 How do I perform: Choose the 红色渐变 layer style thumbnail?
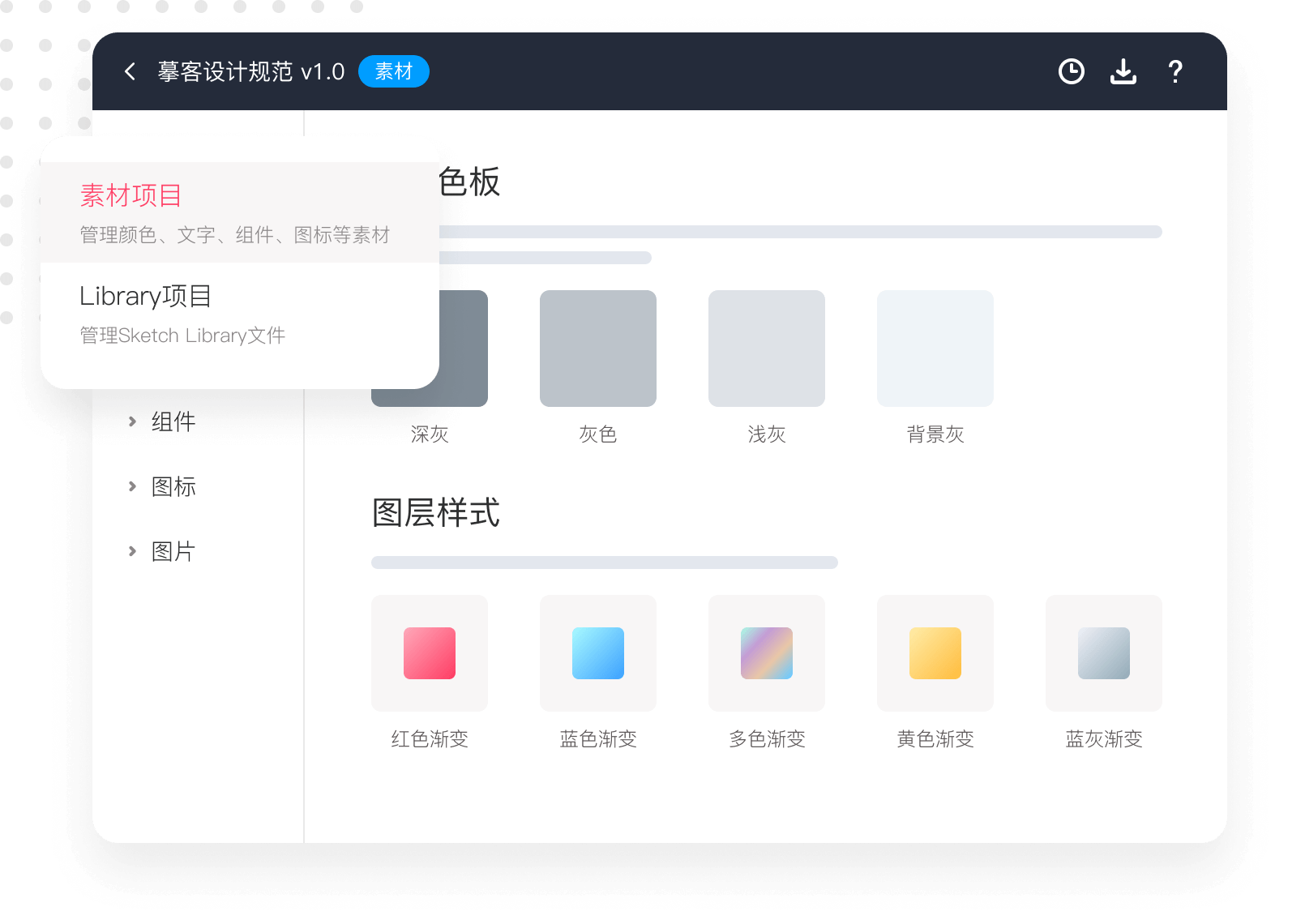430,653
